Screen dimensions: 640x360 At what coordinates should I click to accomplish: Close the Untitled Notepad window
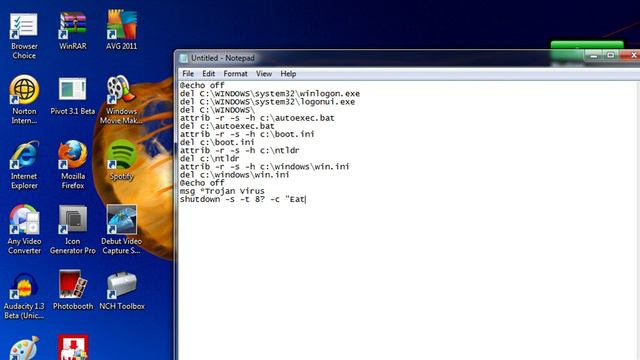pyautogui.click(x=631, y=55)
